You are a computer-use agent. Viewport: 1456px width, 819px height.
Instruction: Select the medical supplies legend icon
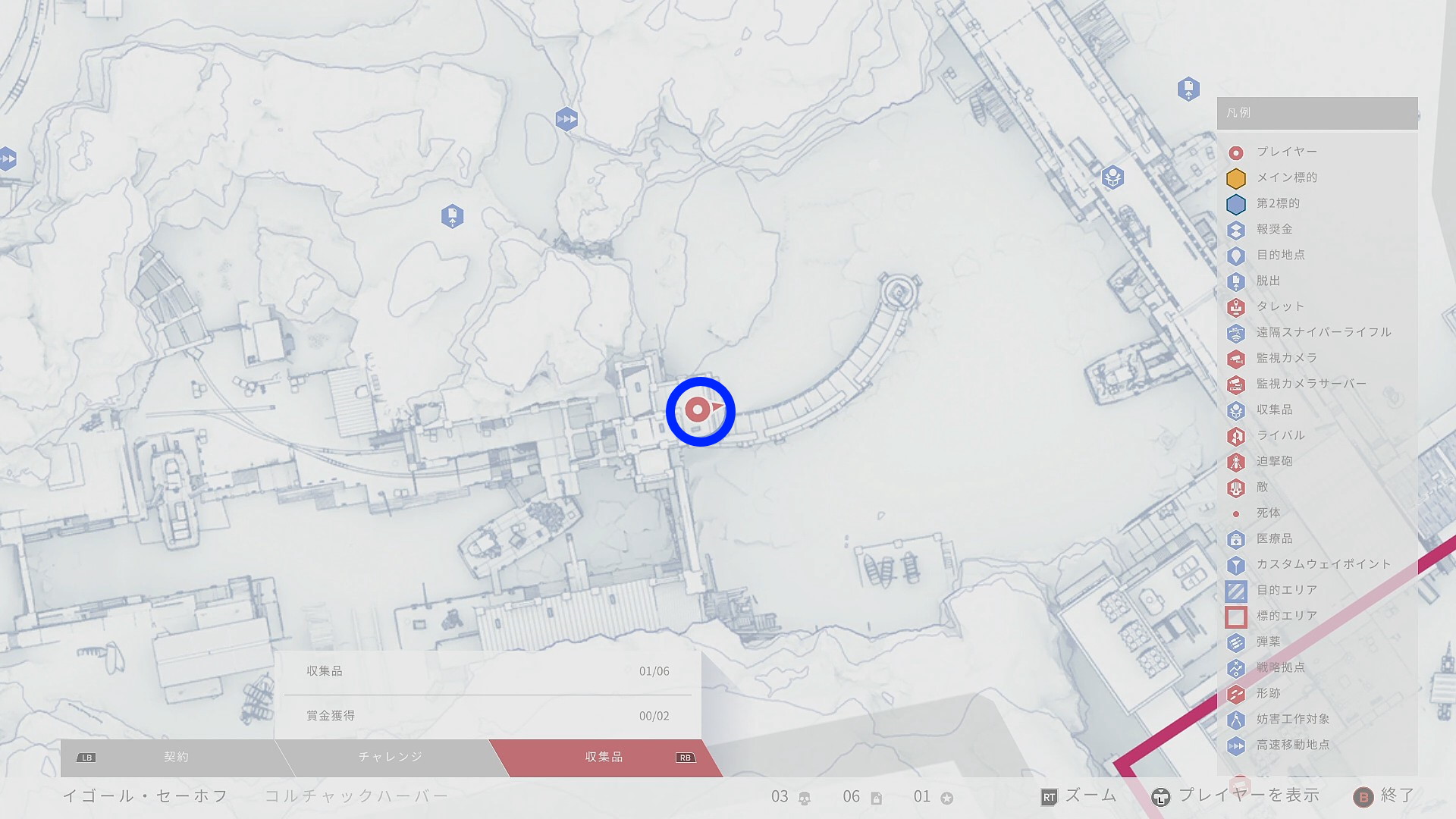click(x=1236, y=539)
